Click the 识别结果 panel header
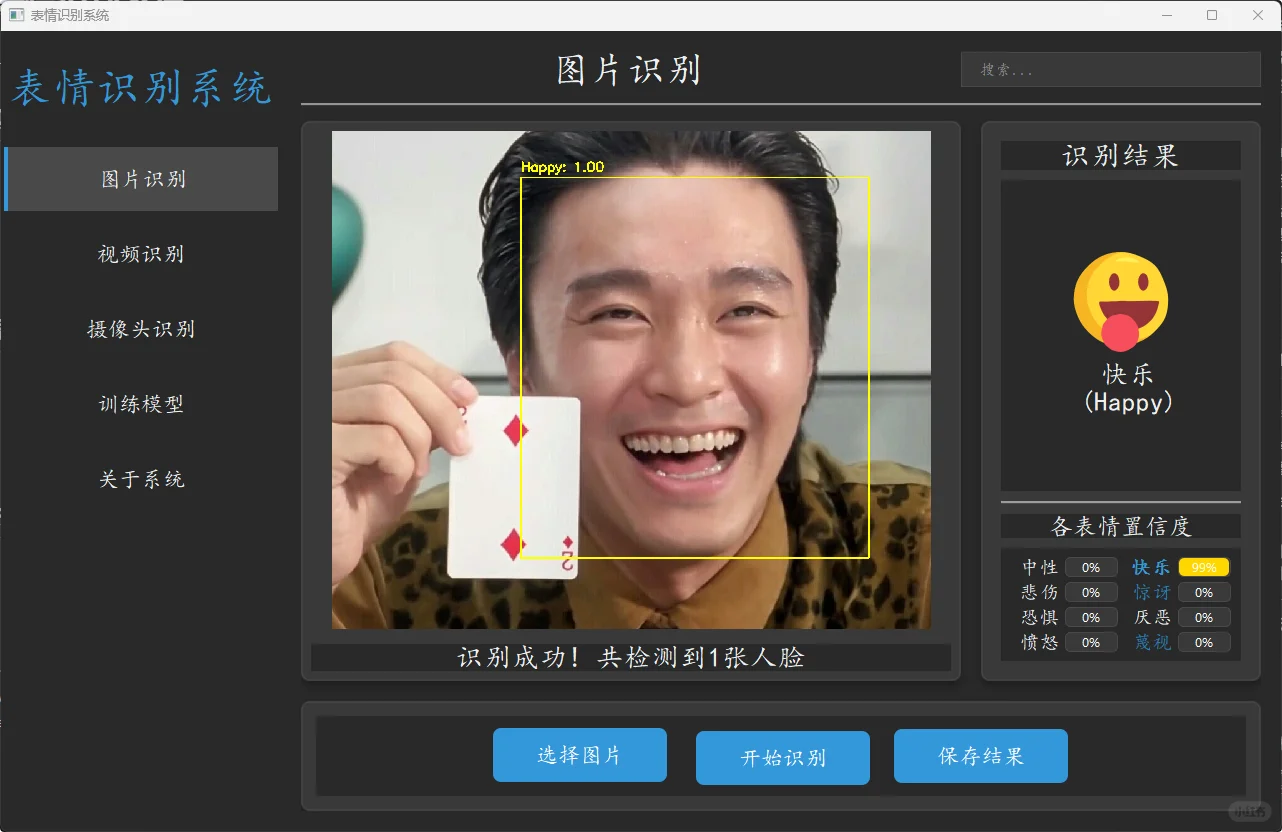Viewport: 1282px width, 832px height. click(1120, 154)
